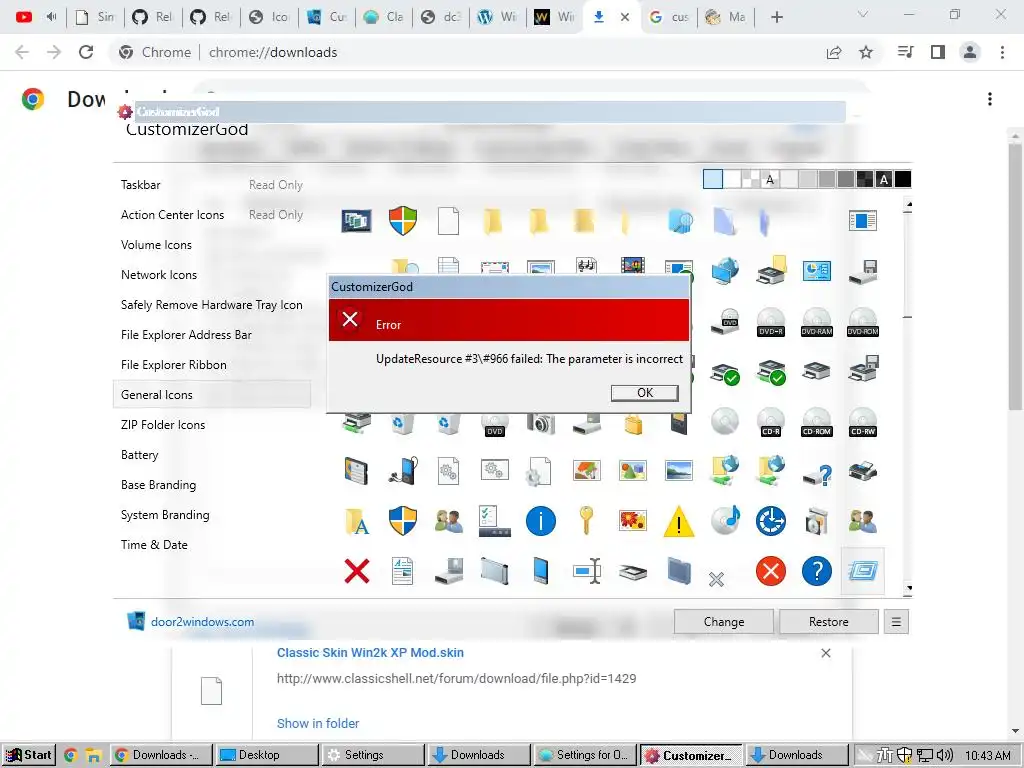The width and height of the screenshot is (1024, 768).
Task: Select the blue backup clock icon
Action: (771, 521)
